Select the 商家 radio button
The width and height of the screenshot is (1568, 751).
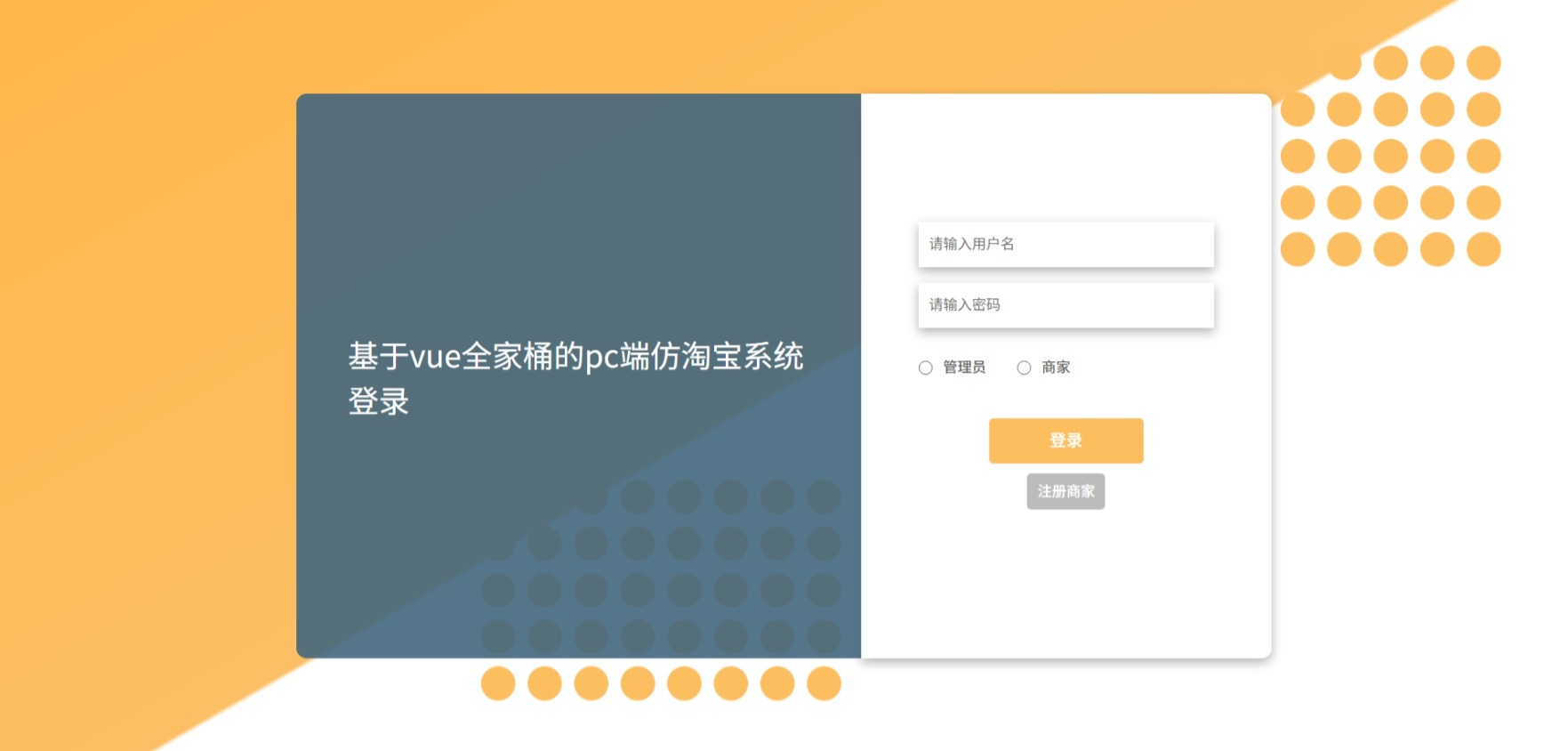(x=1025, y=367)
